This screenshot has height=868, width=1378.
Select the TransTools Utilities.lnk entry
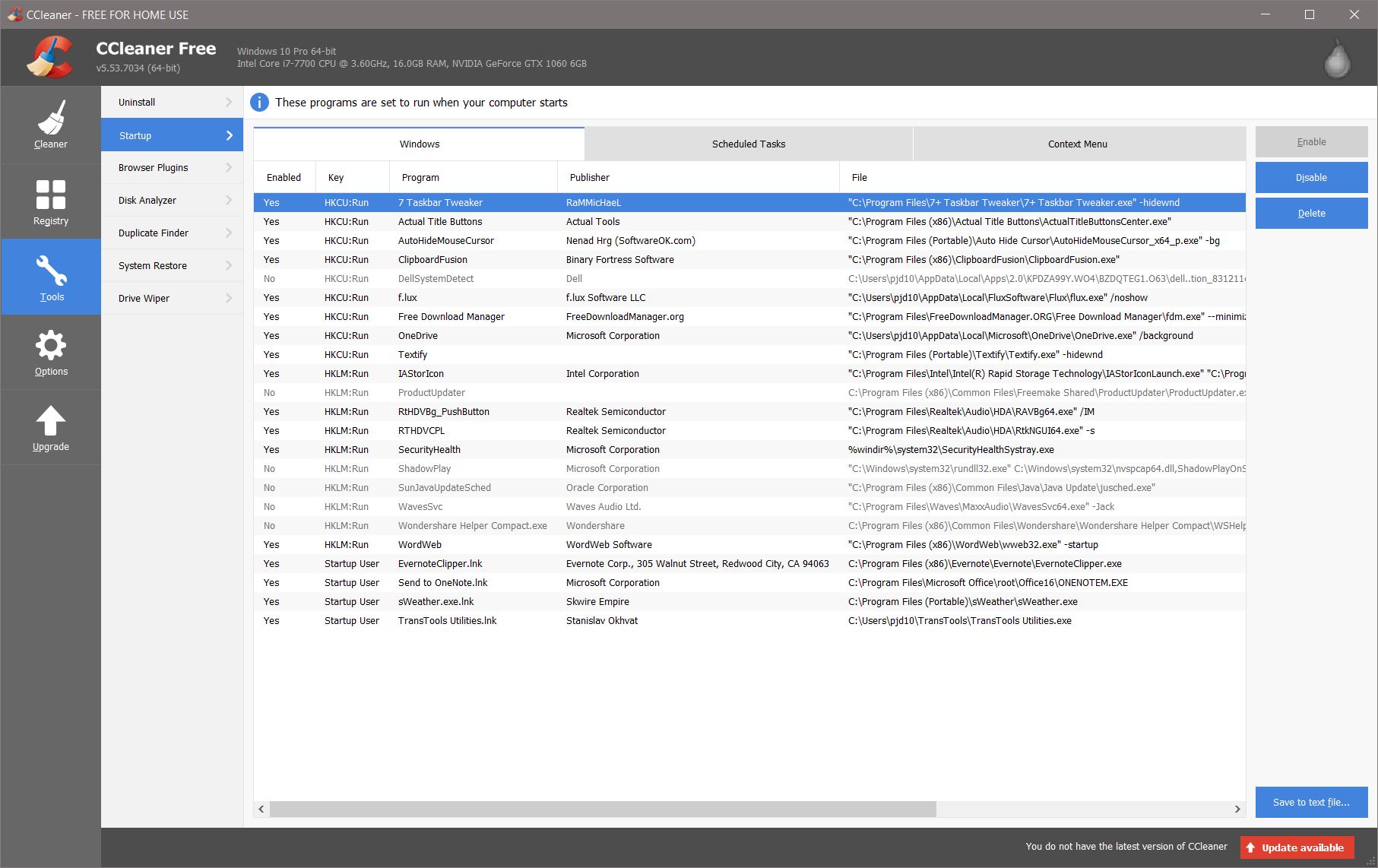pos(749,621)
